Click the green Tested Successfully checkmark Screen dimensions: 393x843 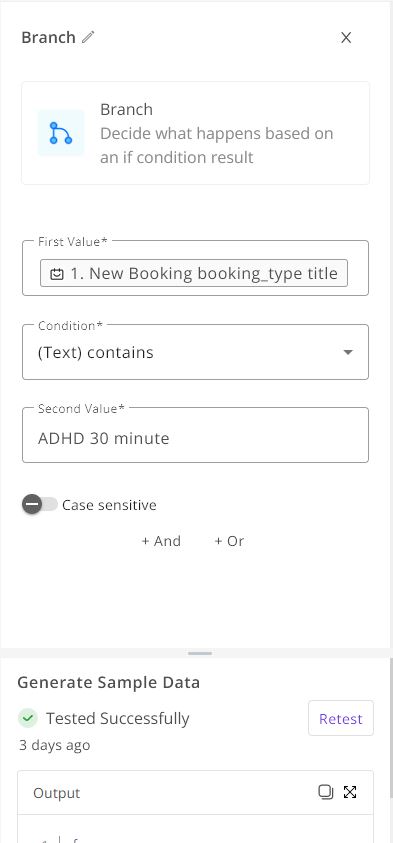(27, 718)
